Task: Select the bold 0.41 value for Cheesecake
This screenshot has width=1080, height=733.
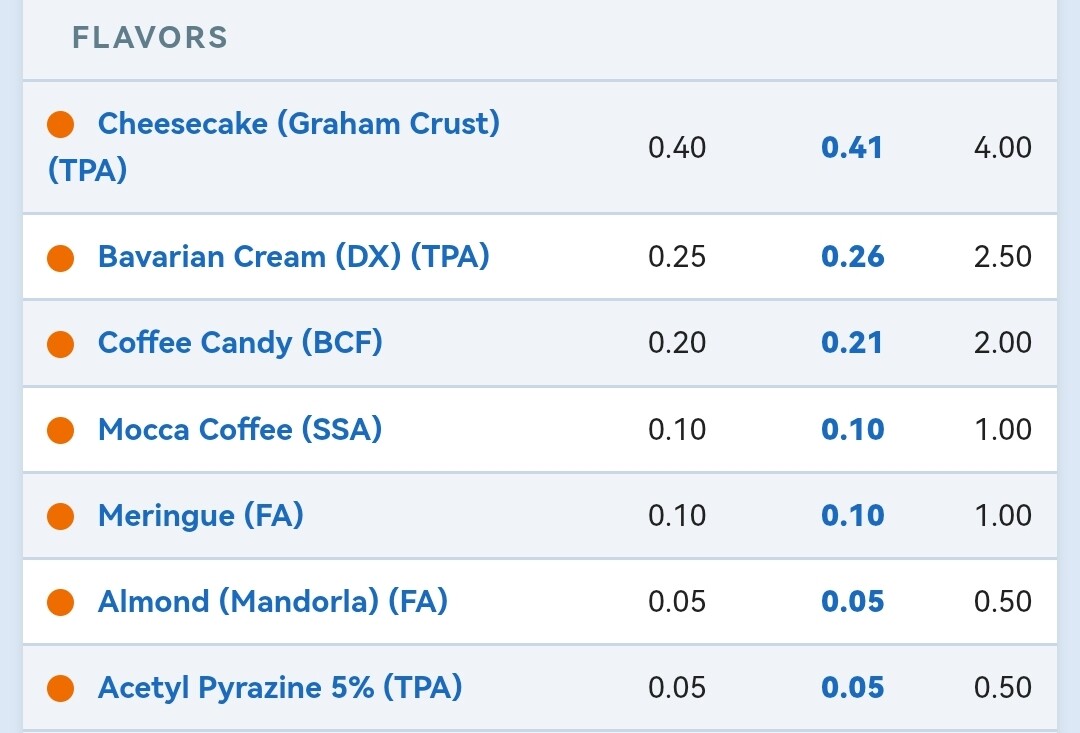Action: click(852, 147)
